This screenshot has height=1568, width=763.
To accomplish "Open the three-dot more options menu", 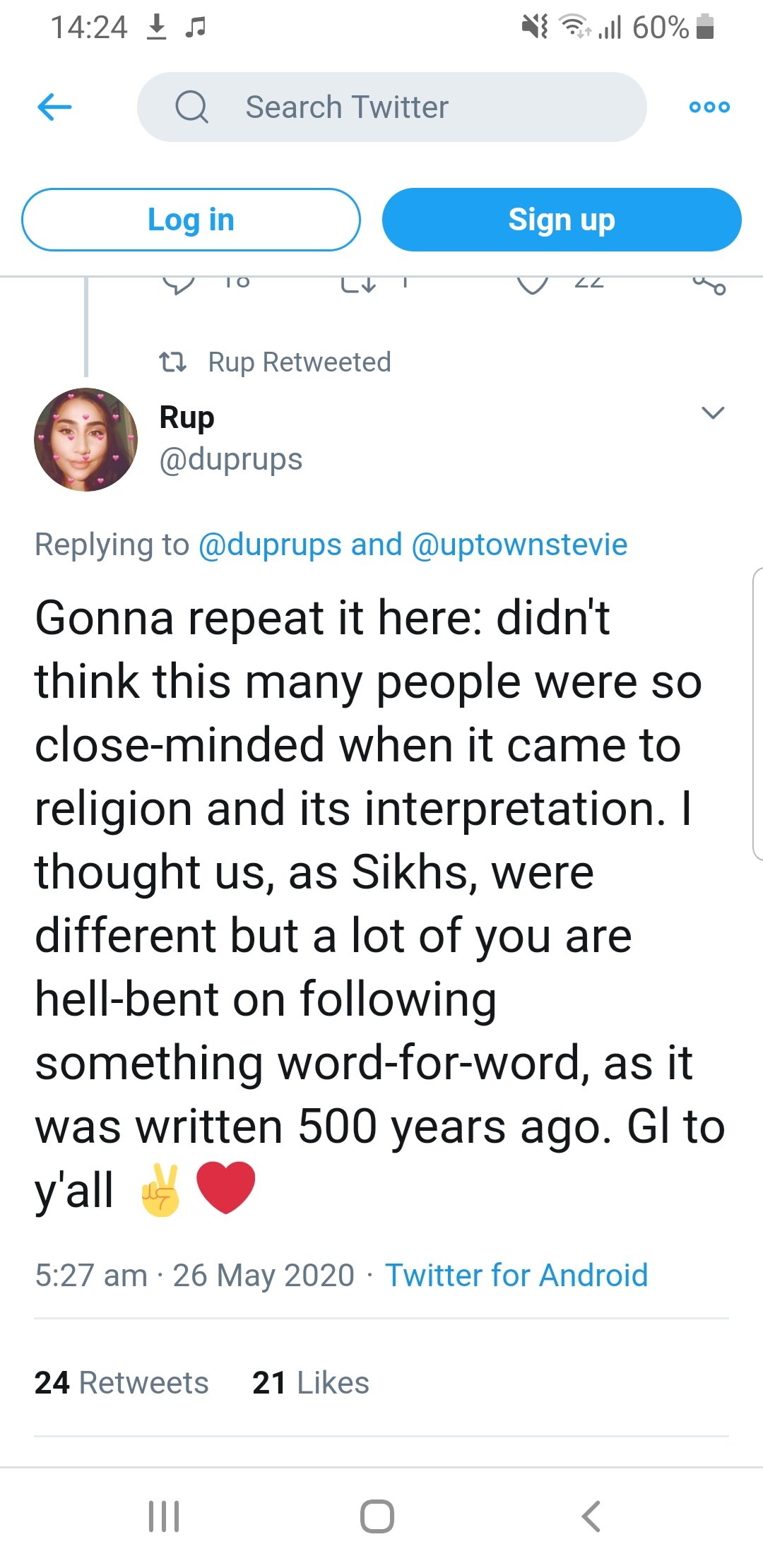I will [709, 107].
